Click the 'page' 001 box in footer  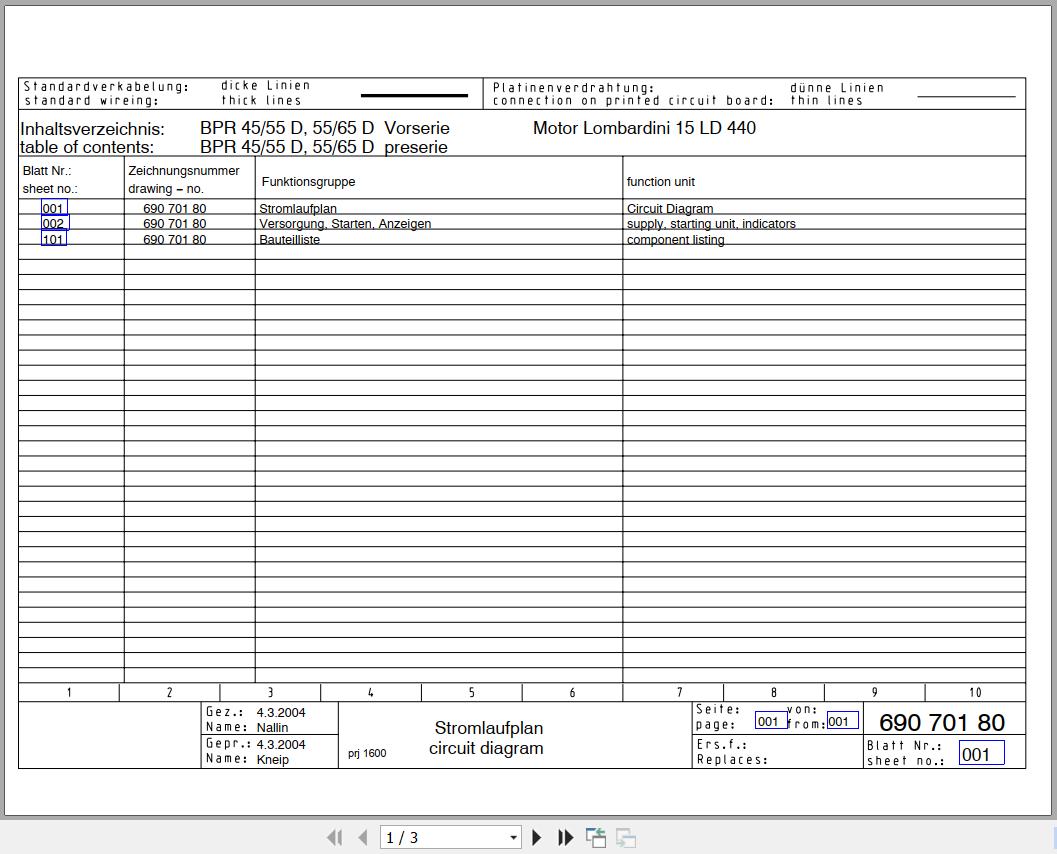coord(769,721)
